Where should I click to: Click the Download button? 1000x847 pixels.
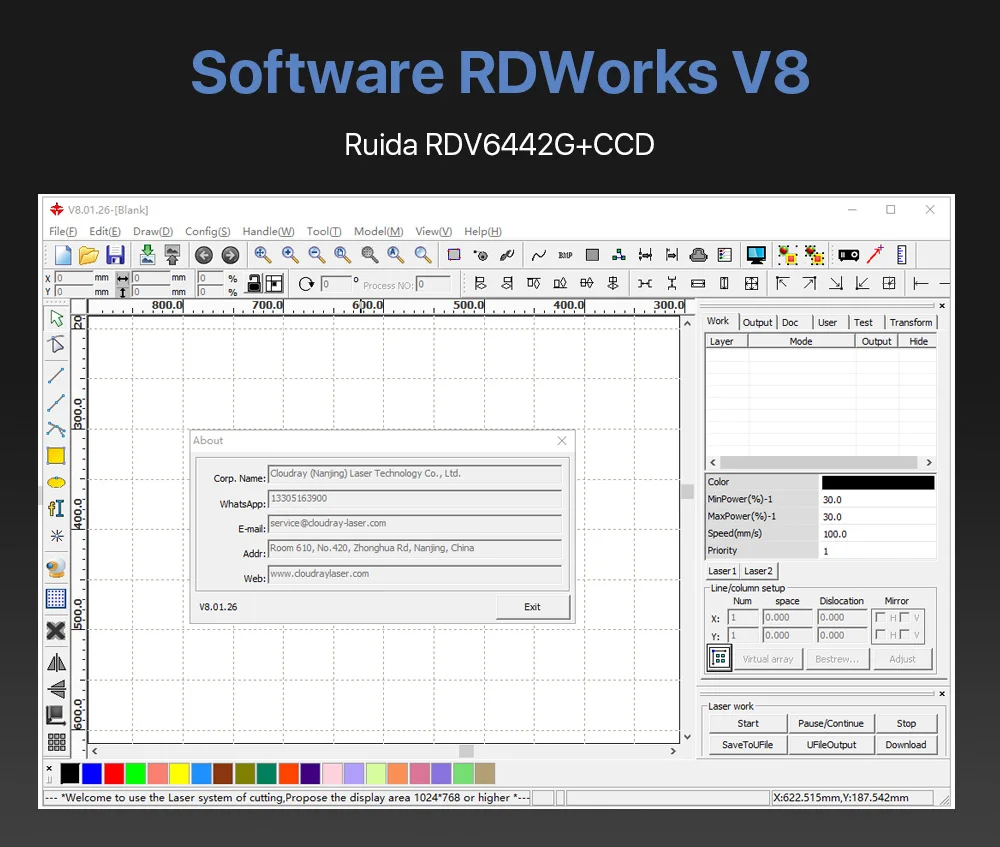click(906, 744)
